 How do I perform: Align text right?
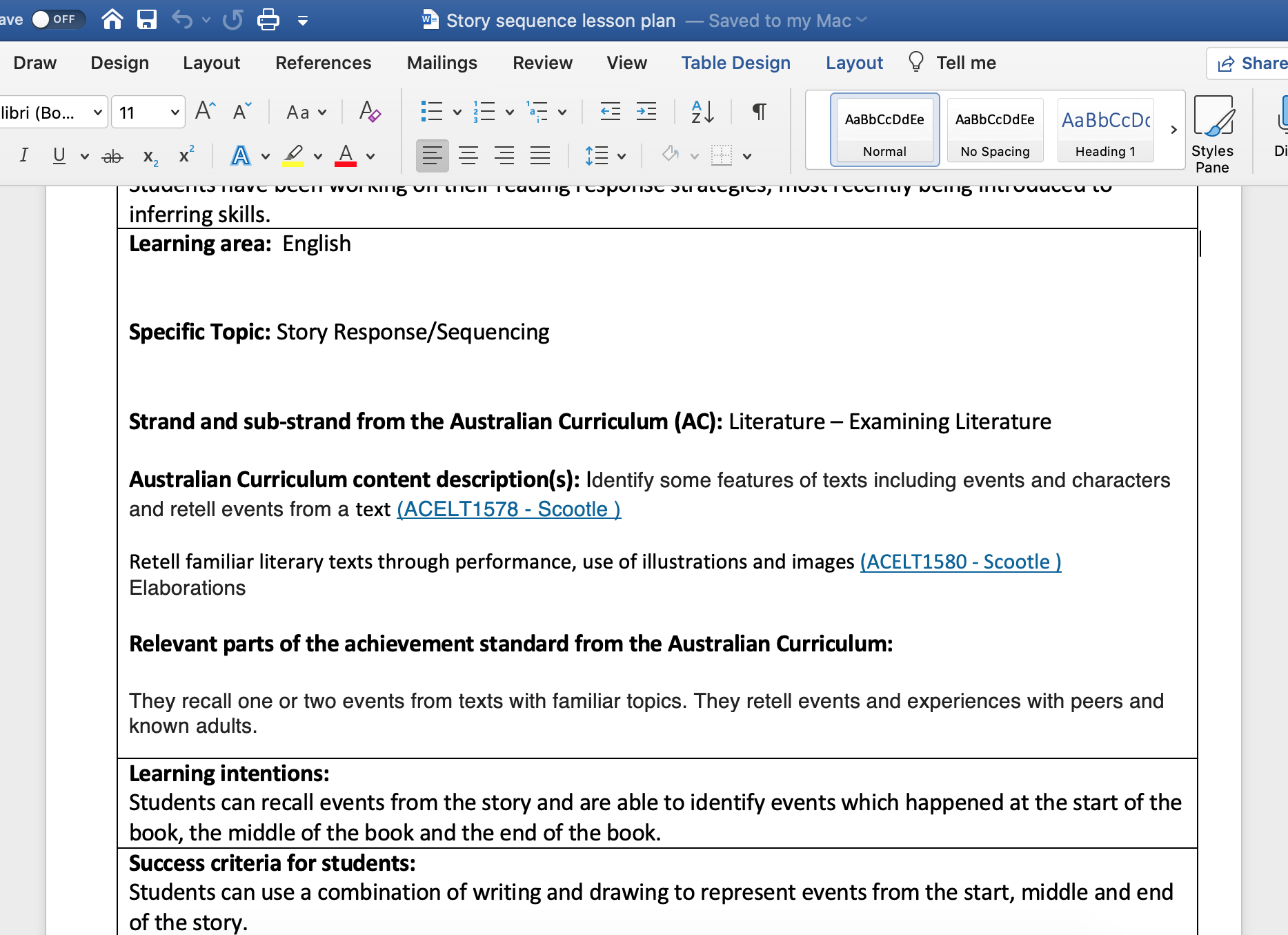[x=504, y=155]
